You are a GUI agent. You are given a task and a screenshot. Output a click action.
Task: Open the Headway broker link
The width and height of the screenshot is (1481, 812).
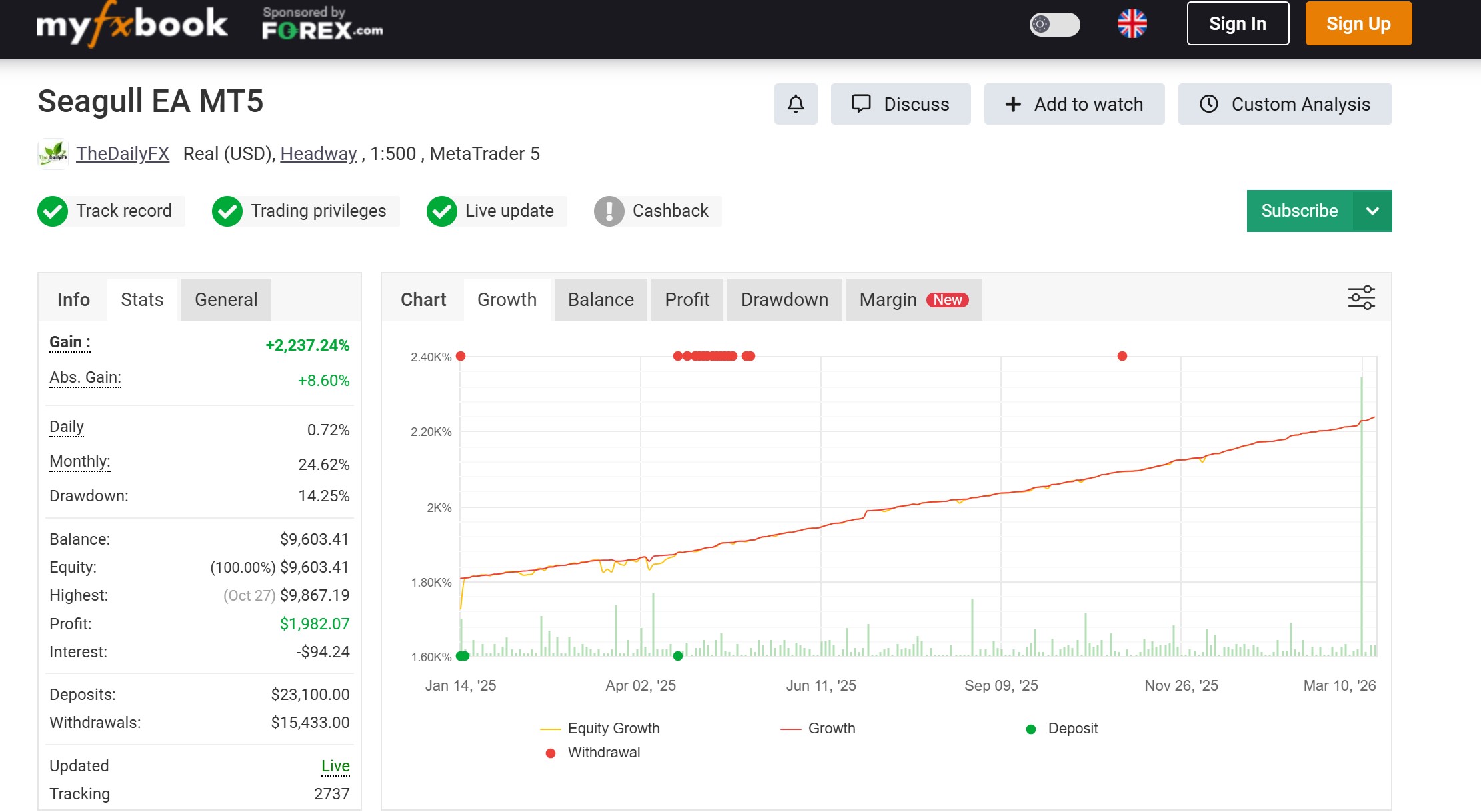(x=318, y=153)
